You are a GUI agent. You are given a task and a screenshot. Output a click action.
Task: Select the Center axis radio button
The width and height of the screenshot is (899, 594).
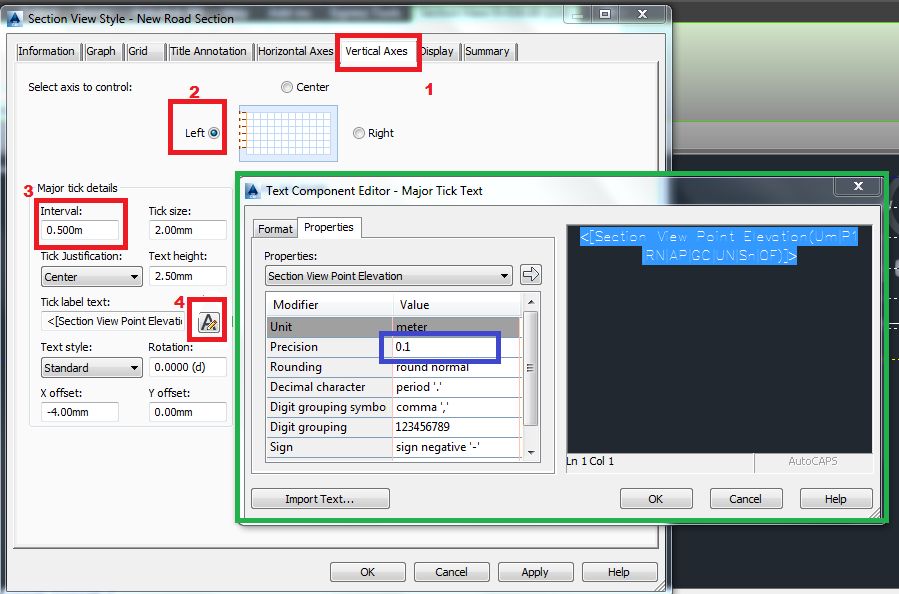[288, 87]
